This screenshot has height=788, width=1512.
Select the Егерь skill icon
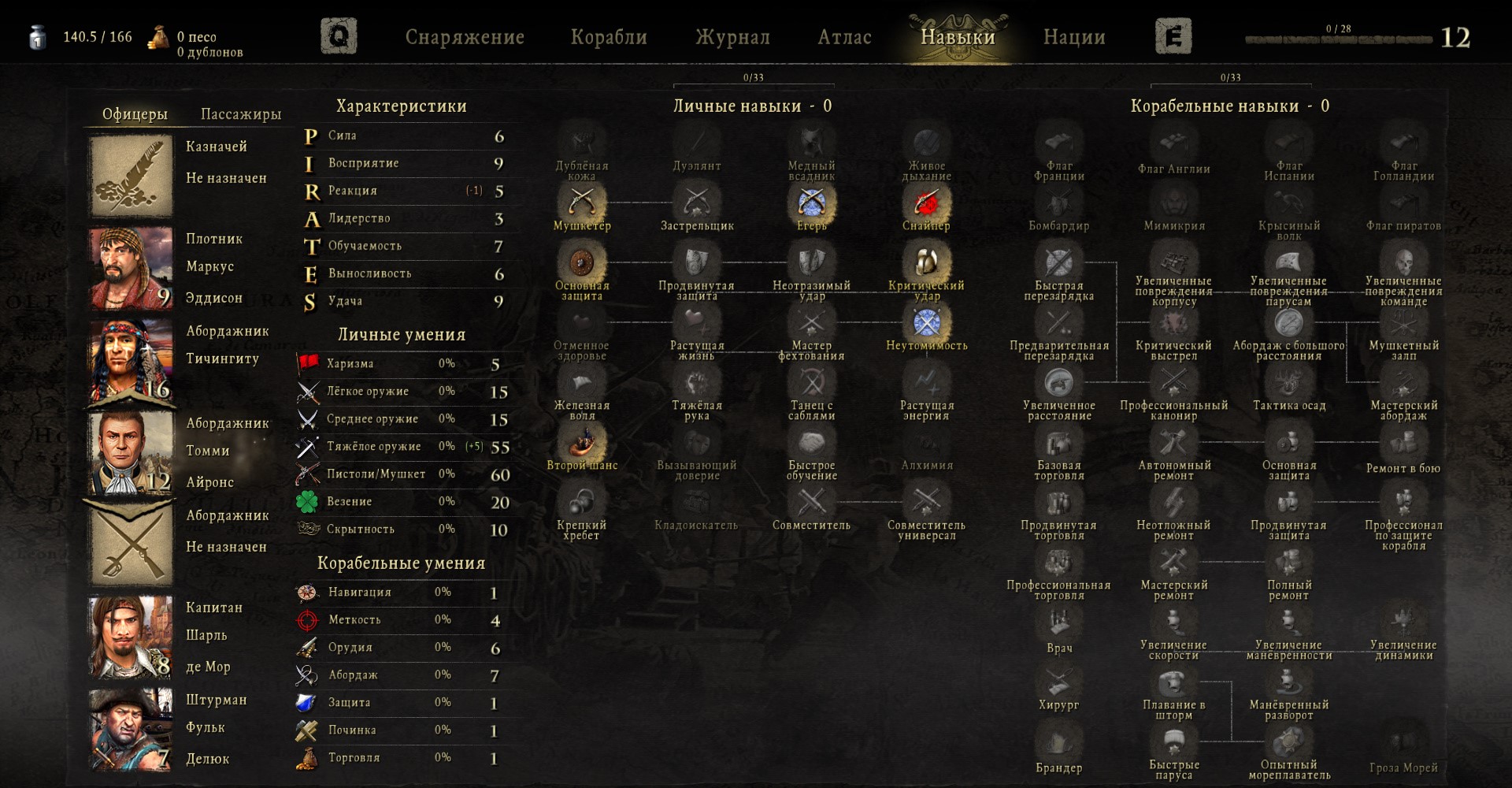pos(812,203)
